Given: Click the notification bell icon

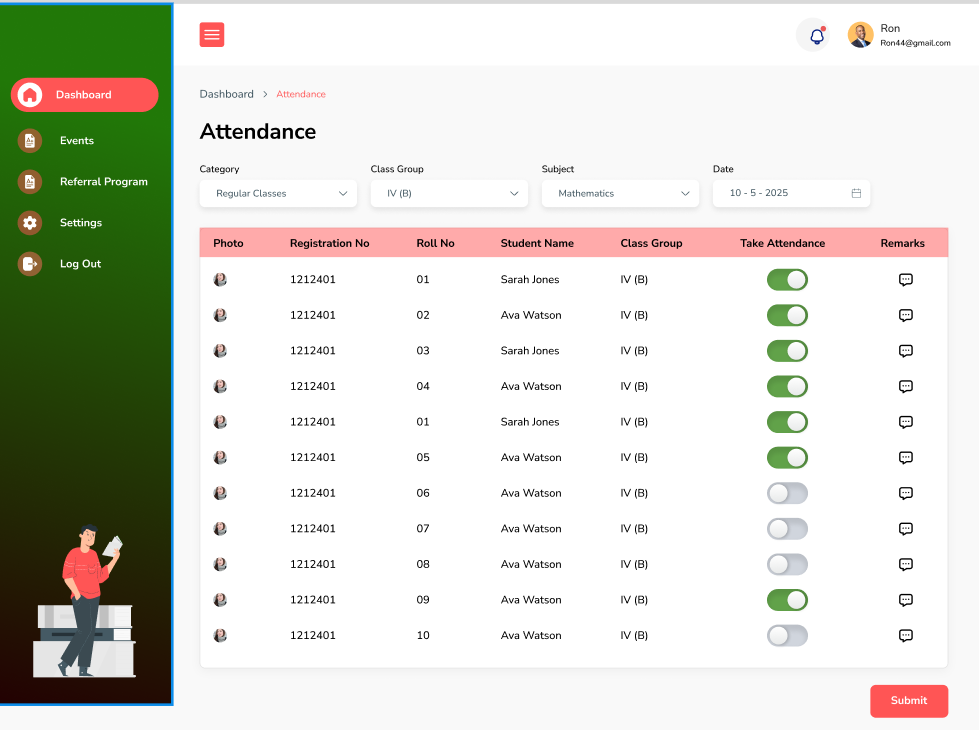Looking at the screenshot, I should point(814,34).
